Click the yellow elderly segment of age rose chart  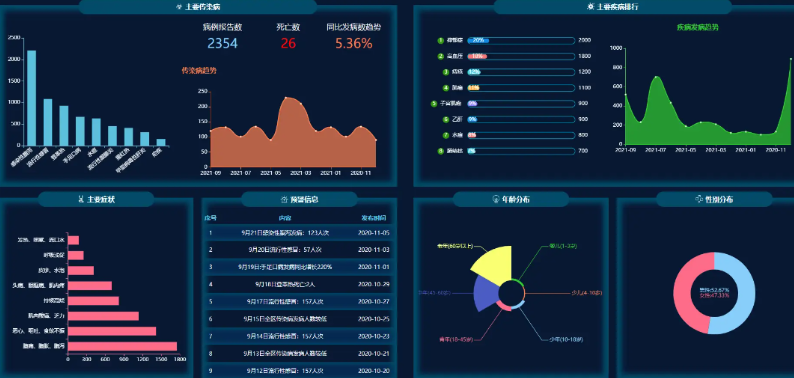[x=494, y=266]
